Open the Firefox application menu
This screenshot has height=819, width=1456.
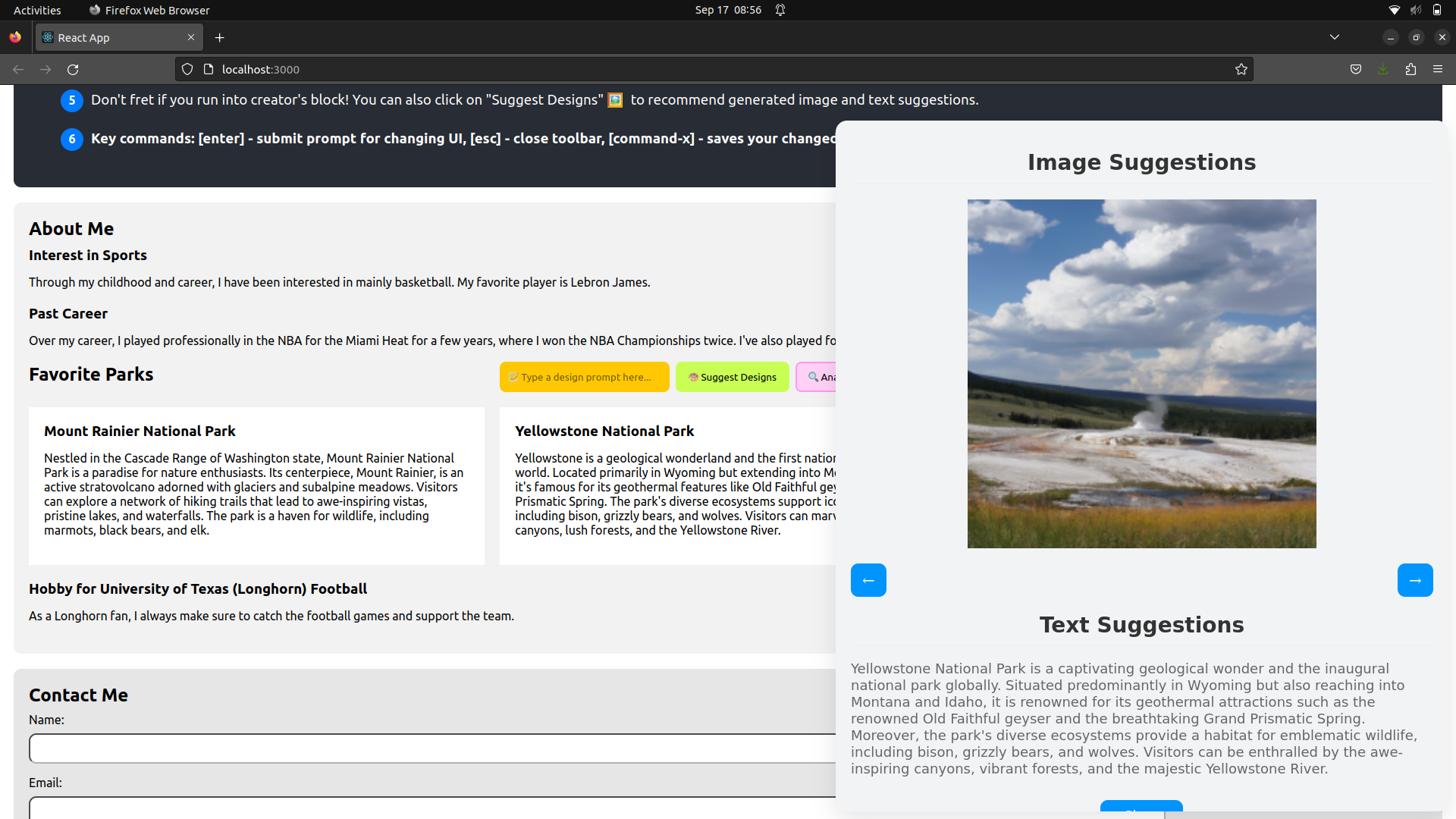pos(1437,69)
